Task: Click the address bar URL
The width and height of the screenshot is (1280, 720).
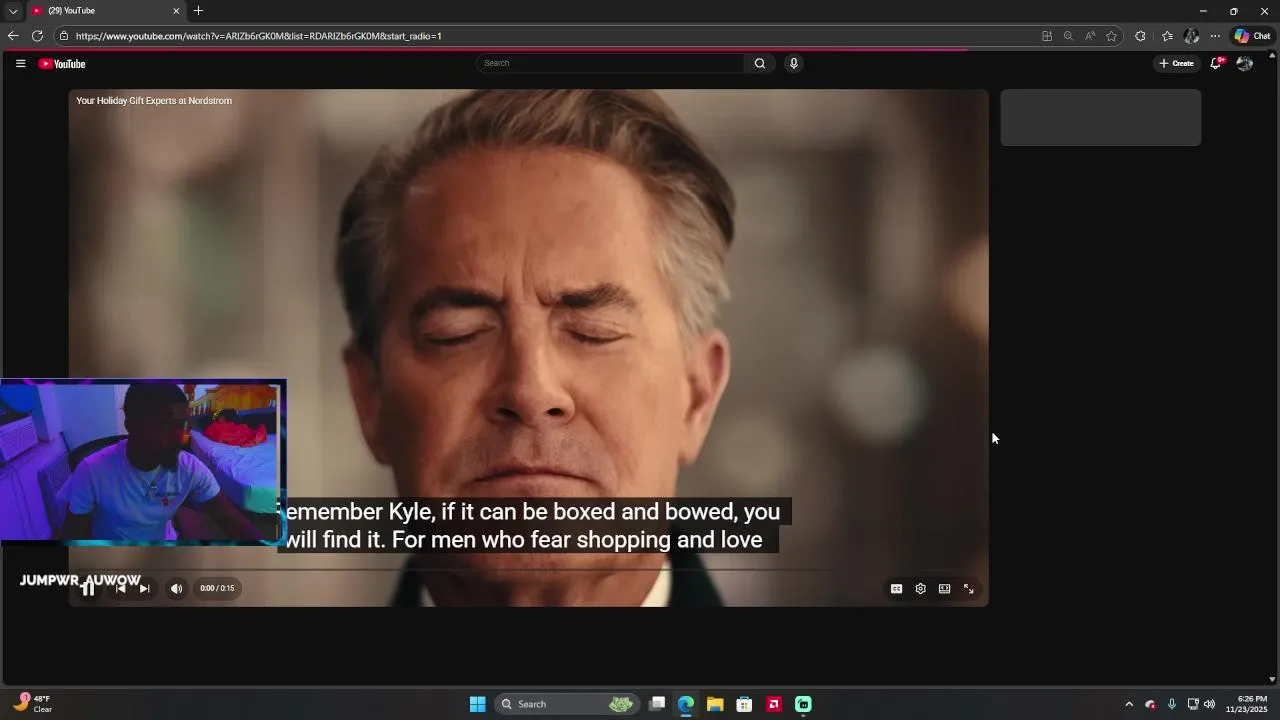Action: (259, 36)
